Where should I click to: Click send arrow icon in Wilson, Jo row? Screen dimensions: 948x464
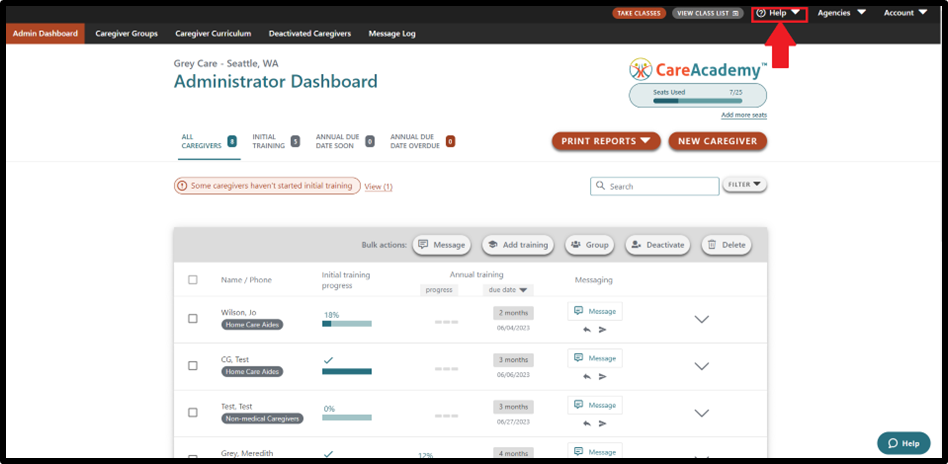pos(602,330)
